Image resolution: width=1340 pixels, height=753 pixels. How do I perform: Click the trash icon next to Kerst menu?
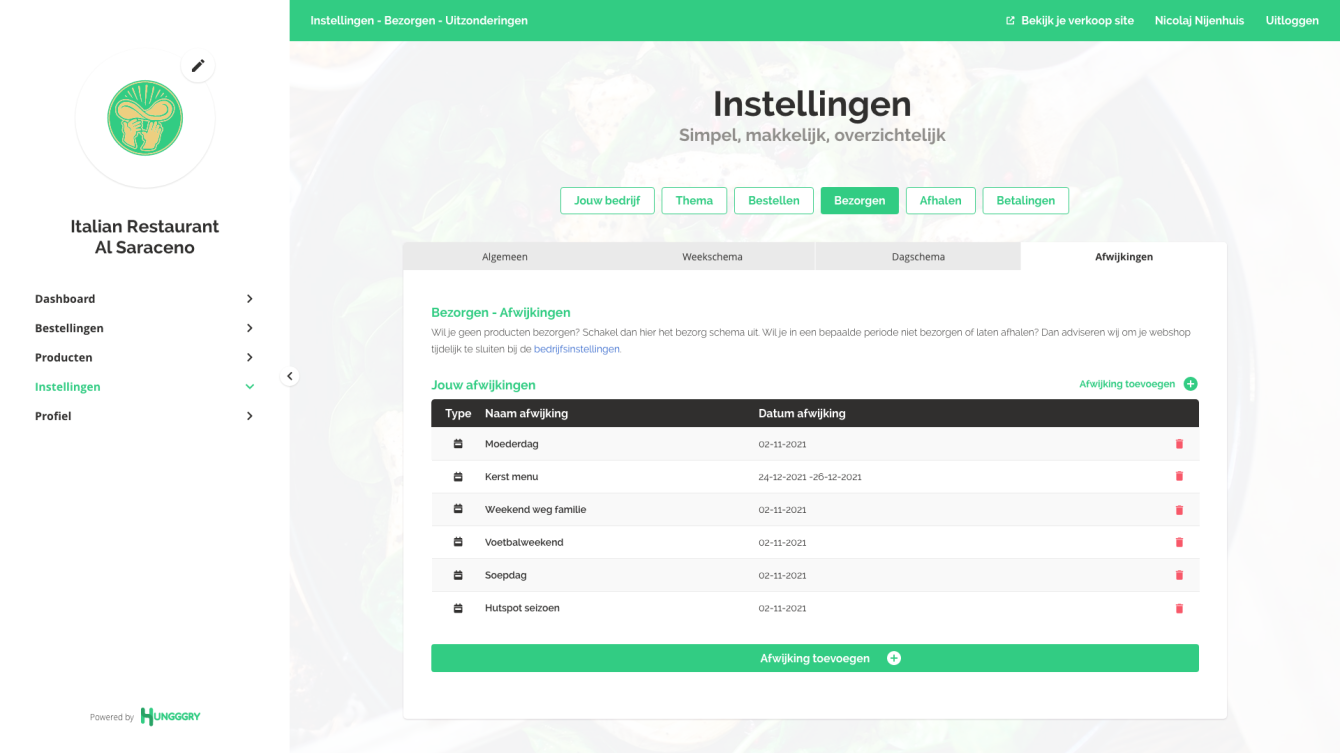pyautogui.click(x=1179, y=476)
